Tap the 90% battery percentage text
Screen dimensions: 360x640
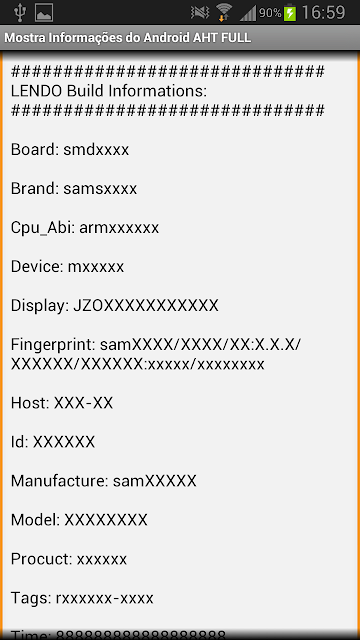[270, 13]
